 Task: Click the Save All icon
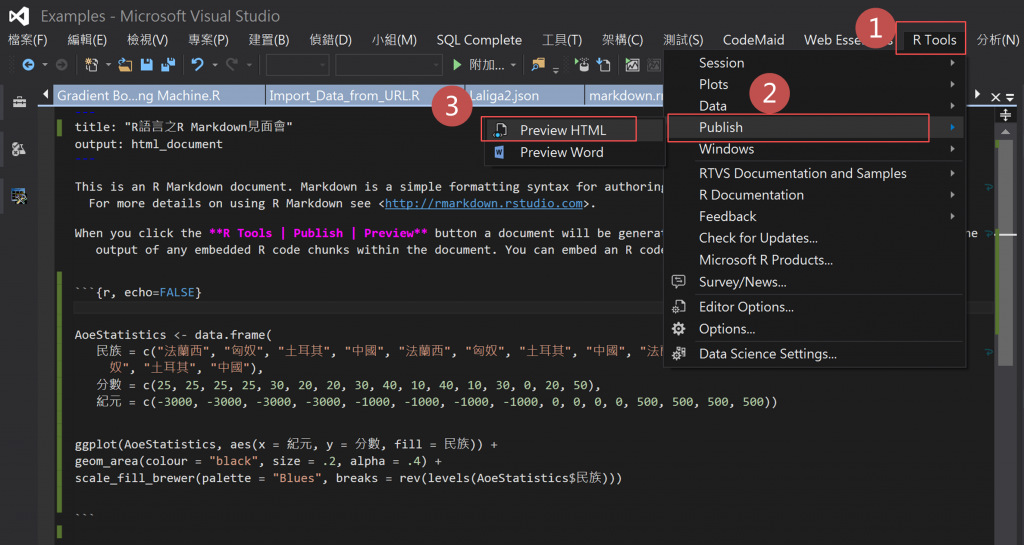click(168, 65)
